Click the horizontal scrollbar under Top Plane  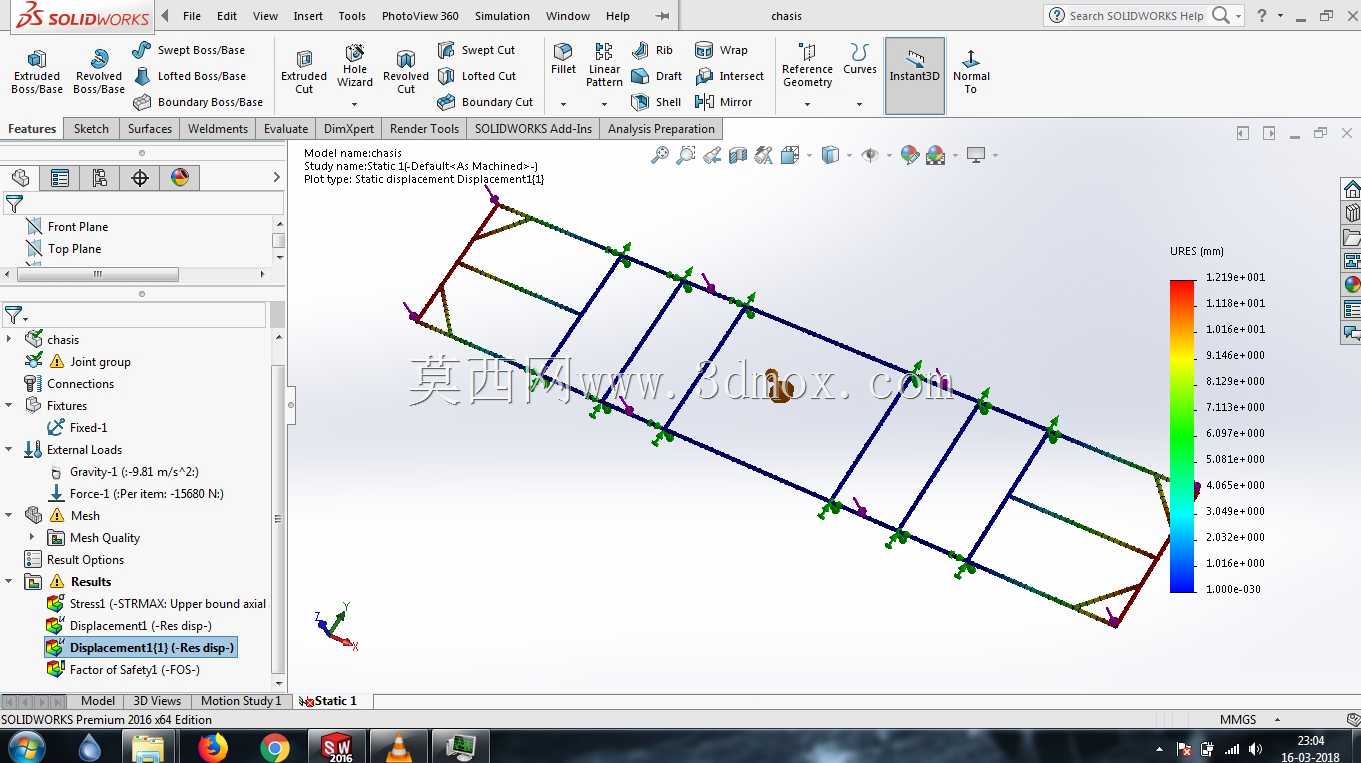(x=98, y=274)
